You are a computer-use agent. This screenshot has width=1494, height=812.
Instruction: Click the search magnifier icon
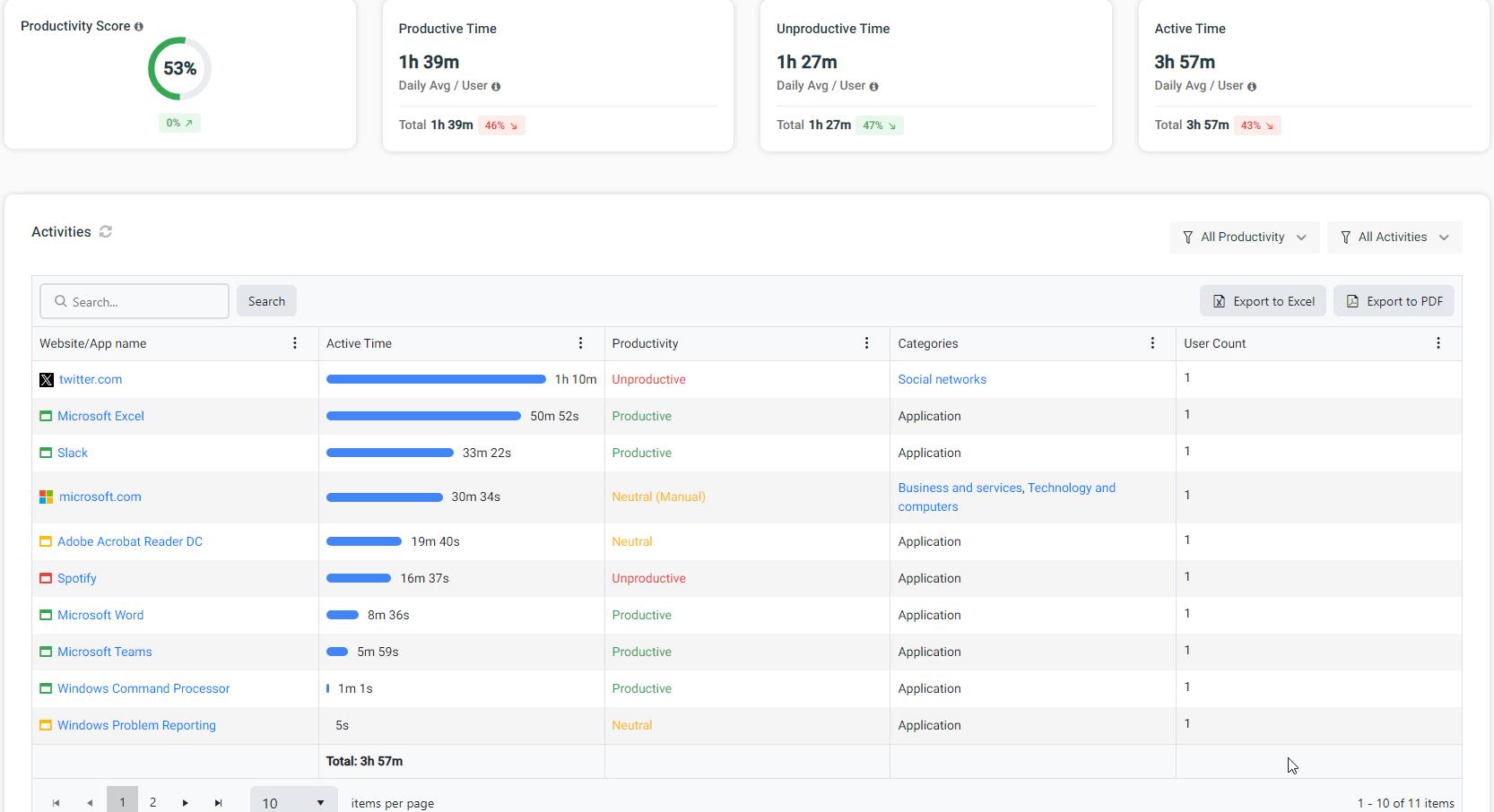(61, 302)
